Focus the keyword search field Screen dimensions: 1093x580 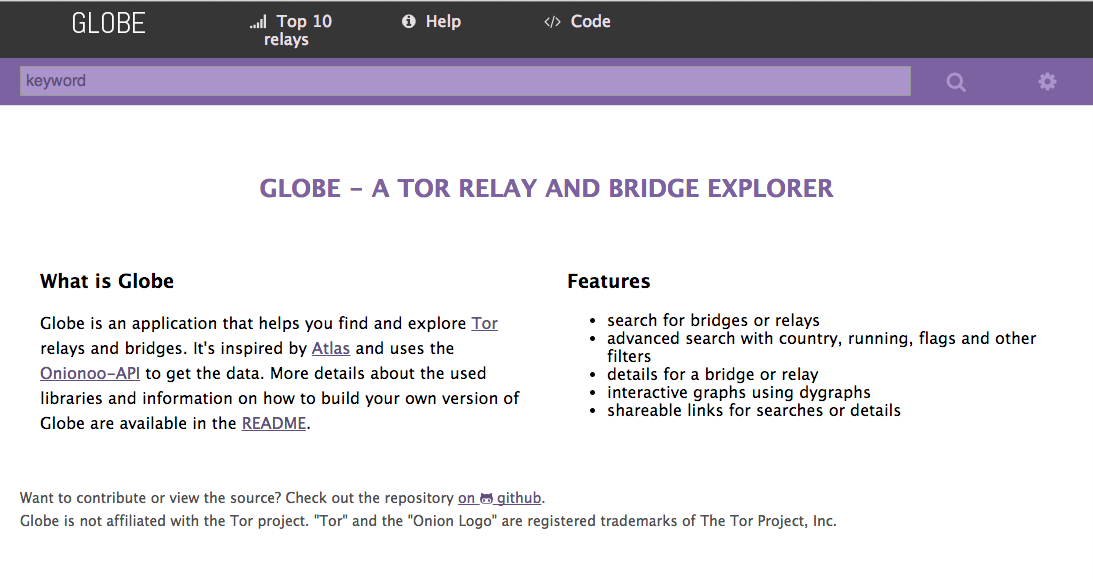point(465,81)
